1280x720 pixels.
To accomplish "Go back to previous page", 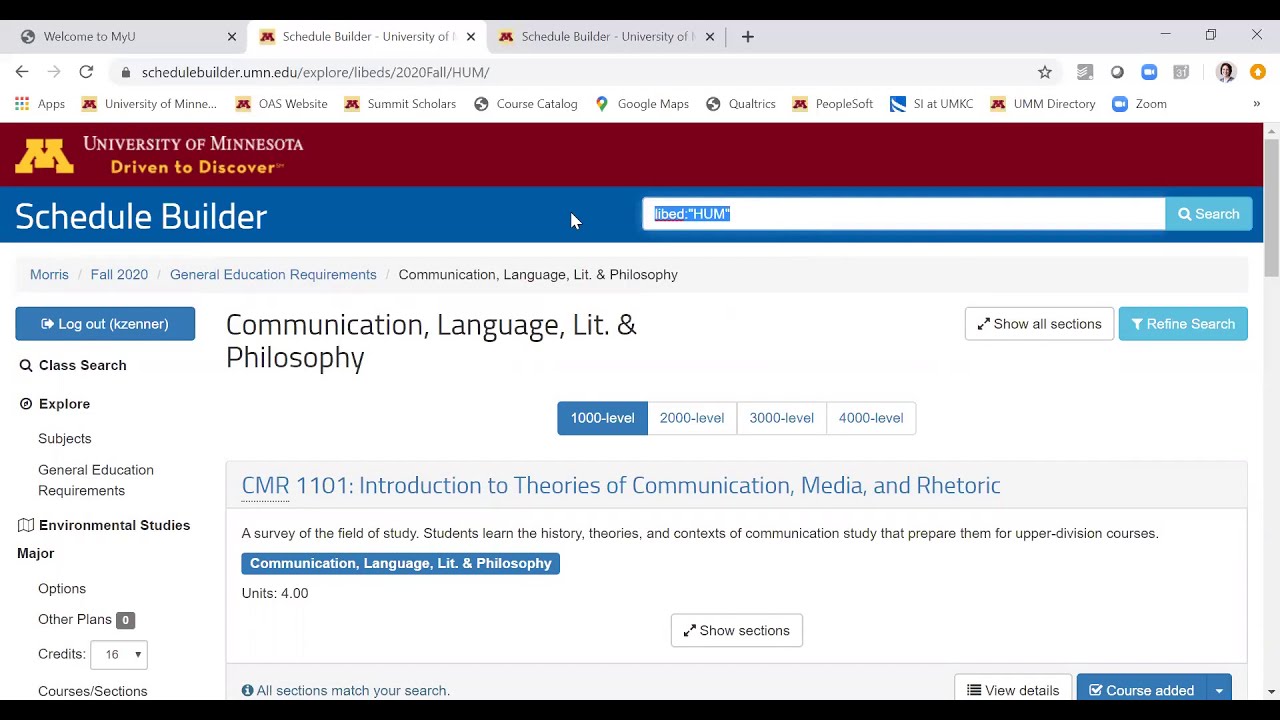I will [22, 72].
